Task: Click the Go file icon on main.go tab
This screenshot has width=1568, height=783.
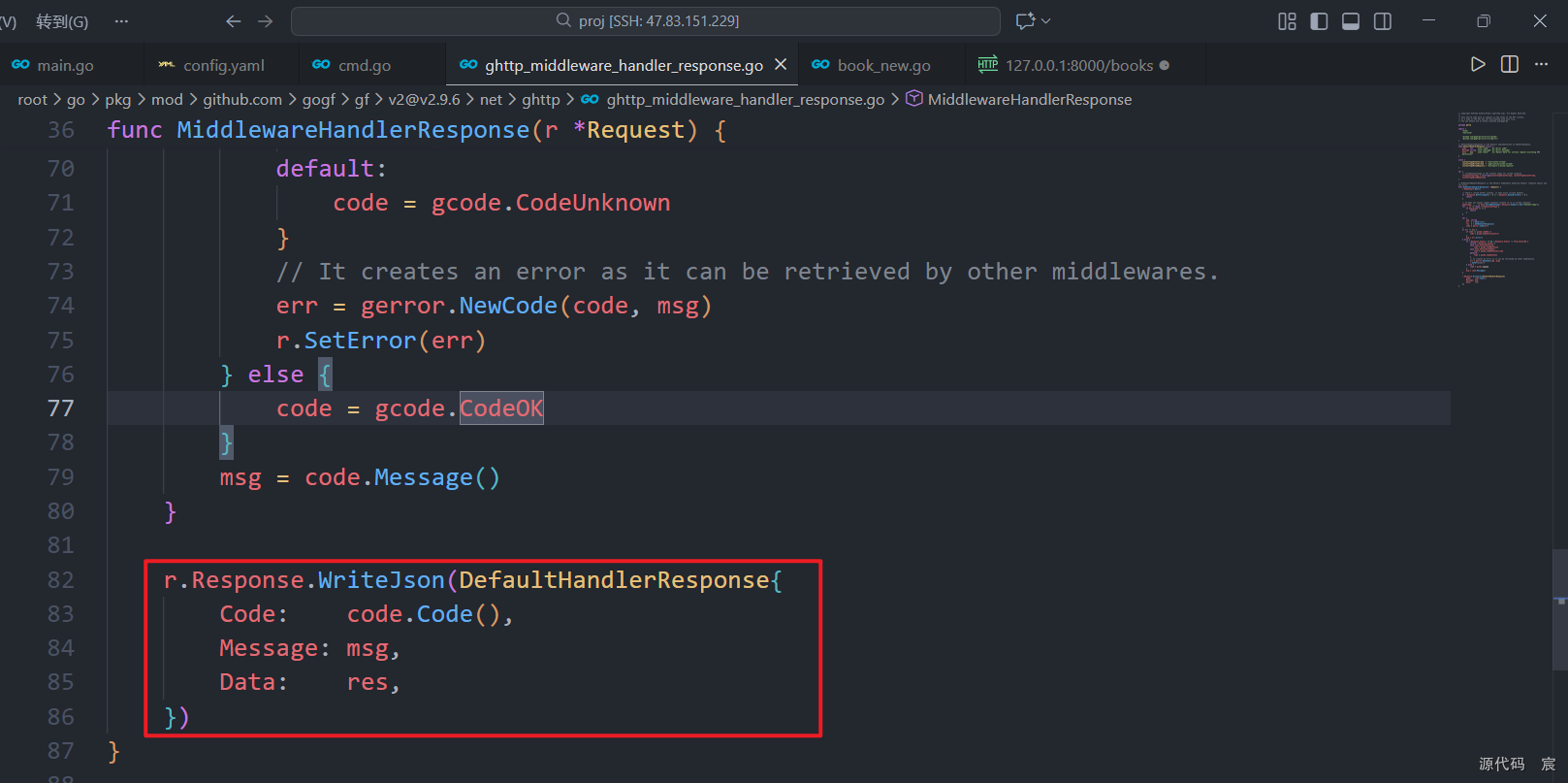Action: pos(20,64)
